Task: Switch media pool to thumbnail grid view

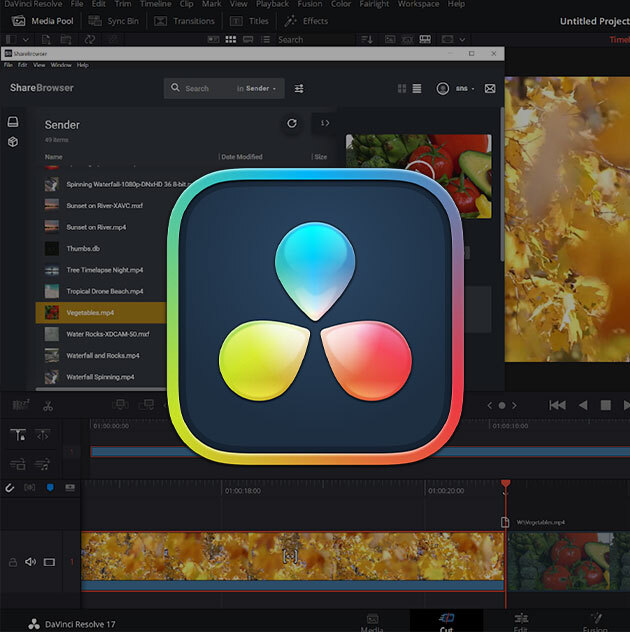Action: pyautogui.click(x=231, y=40)
